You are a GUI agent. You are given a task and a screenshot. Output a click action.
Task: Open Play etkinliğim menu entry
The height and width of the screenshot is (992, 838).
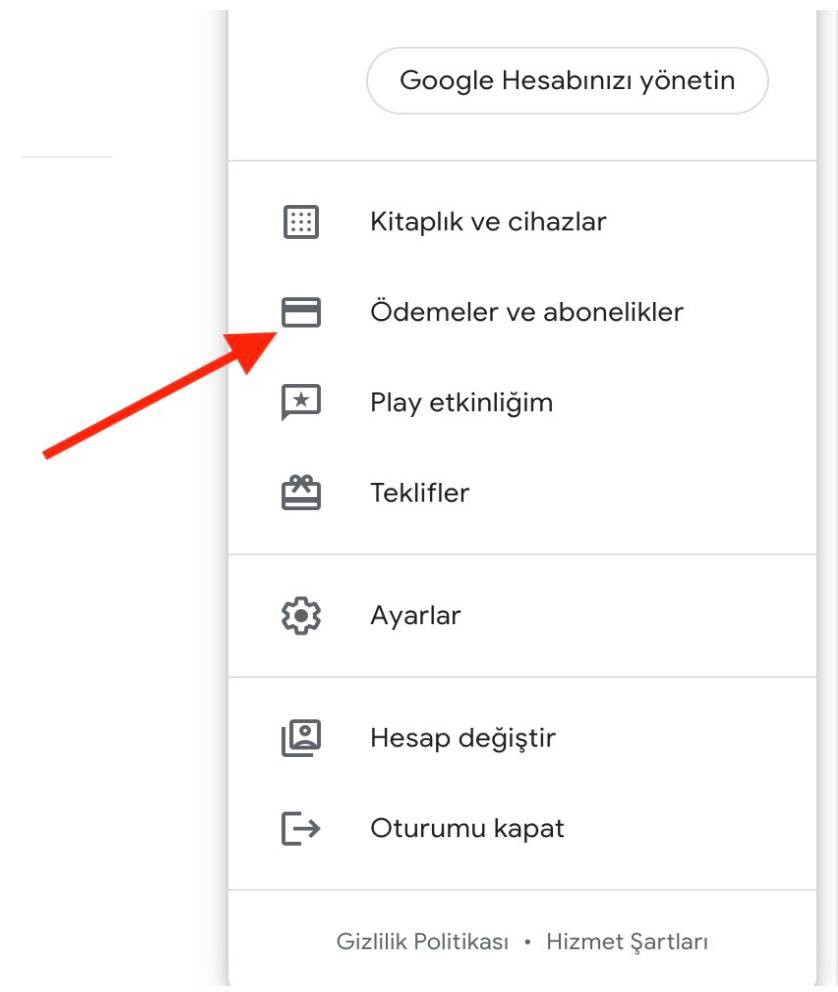pyautogui.click(x=522, y=402)
